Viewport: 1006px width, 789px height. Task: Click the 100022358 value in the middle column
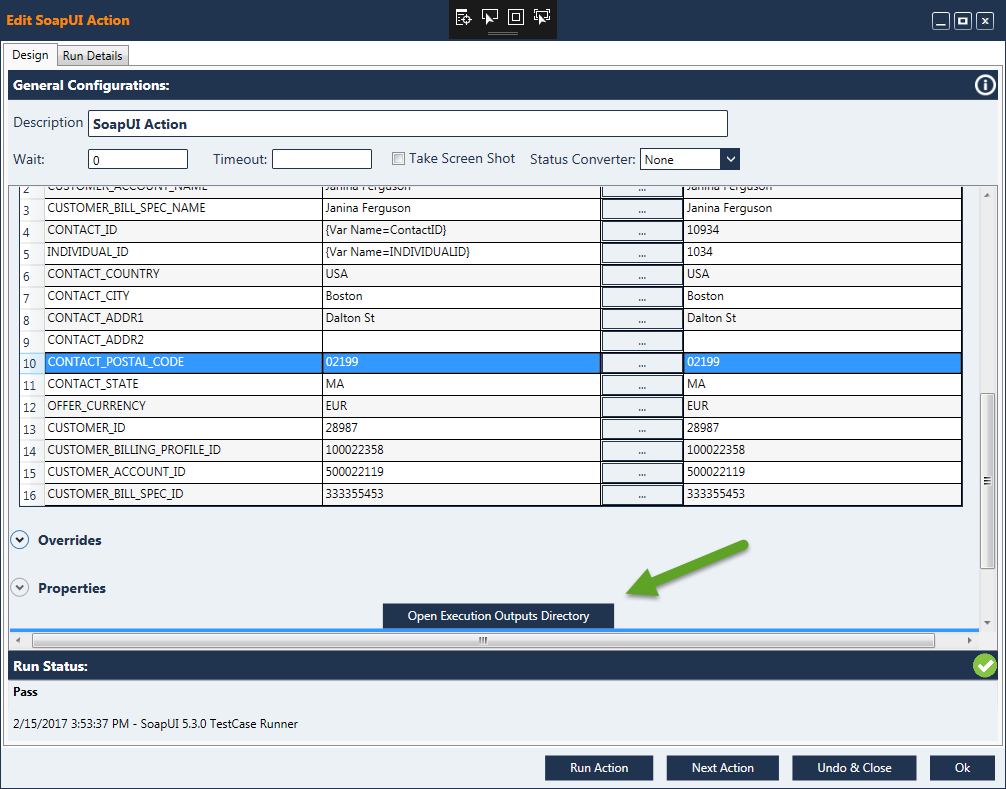click(461, 450)
